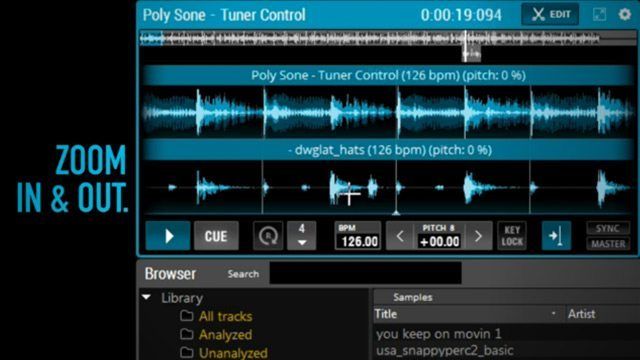The width and height of the screenshot is (640, 360).
Task: Click inside the Browser search field
Action: 365,273
